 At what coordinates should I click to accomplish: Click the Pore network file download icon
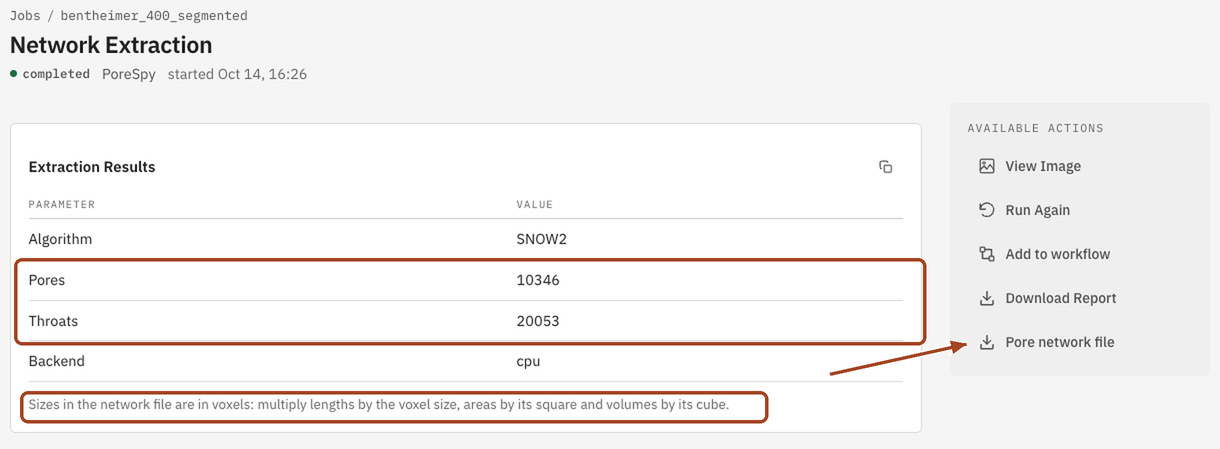pyautogui.click(x=986, y=342)
